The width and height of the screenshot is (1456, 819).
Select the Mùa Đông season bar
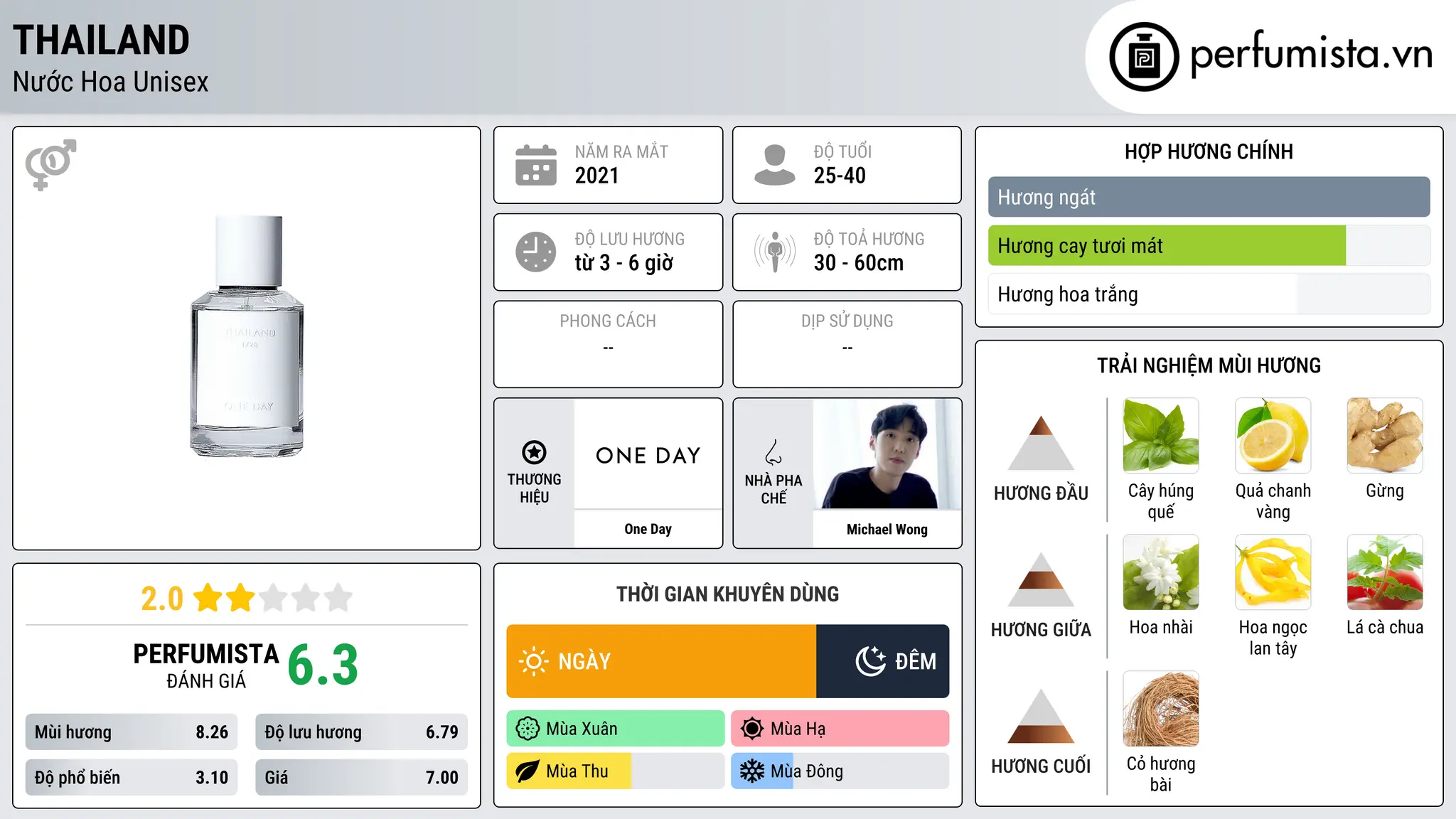pyautogui.click(x=840, y=771)
